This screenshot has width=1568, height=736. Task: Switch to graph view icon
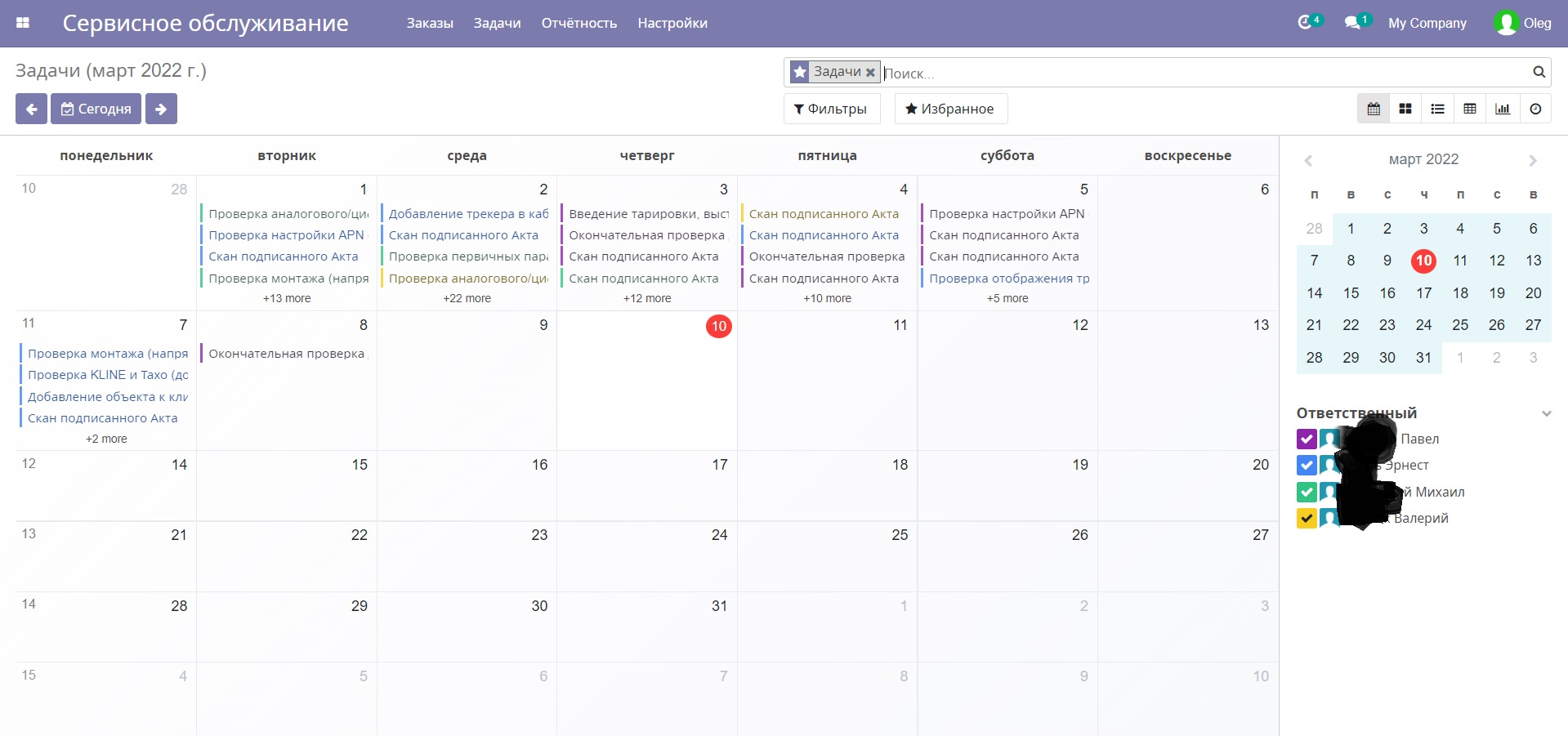point(1503,109)
